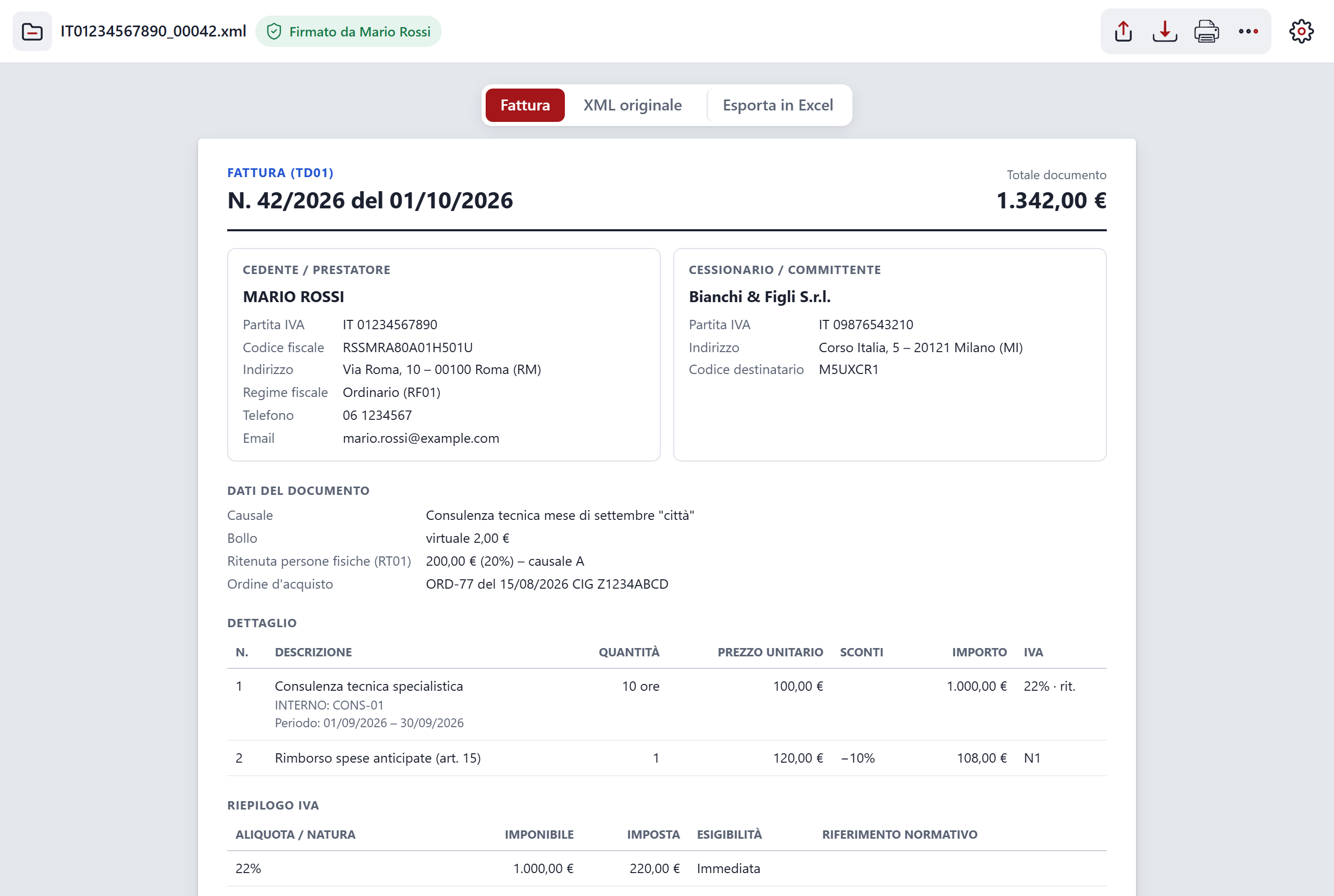This screenshot has width=1334, height=896.
Task: Click imposta 220,00 € in Riepilogo IVA
Action: click(x=654, y=868)
